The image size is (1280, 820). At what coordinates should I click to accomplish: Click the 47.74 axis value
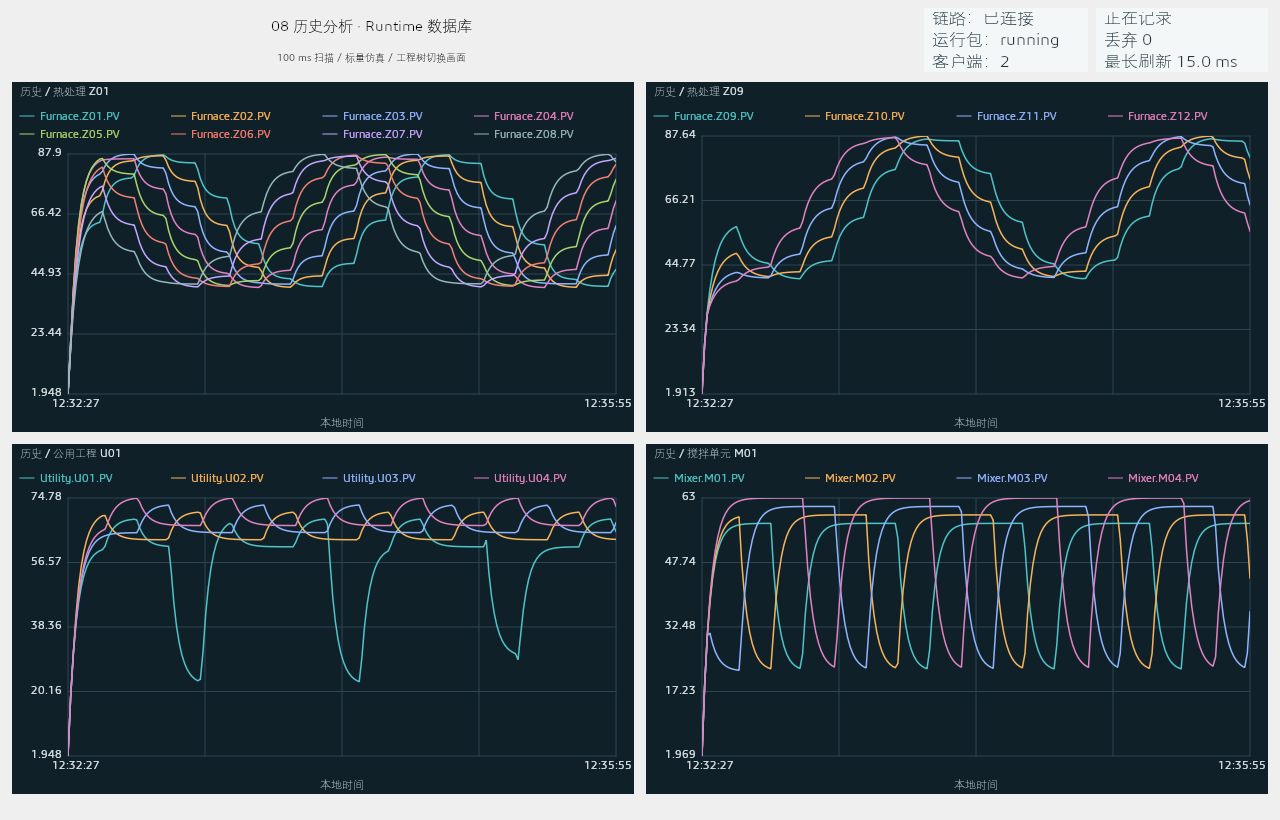[x=680, y=562]
